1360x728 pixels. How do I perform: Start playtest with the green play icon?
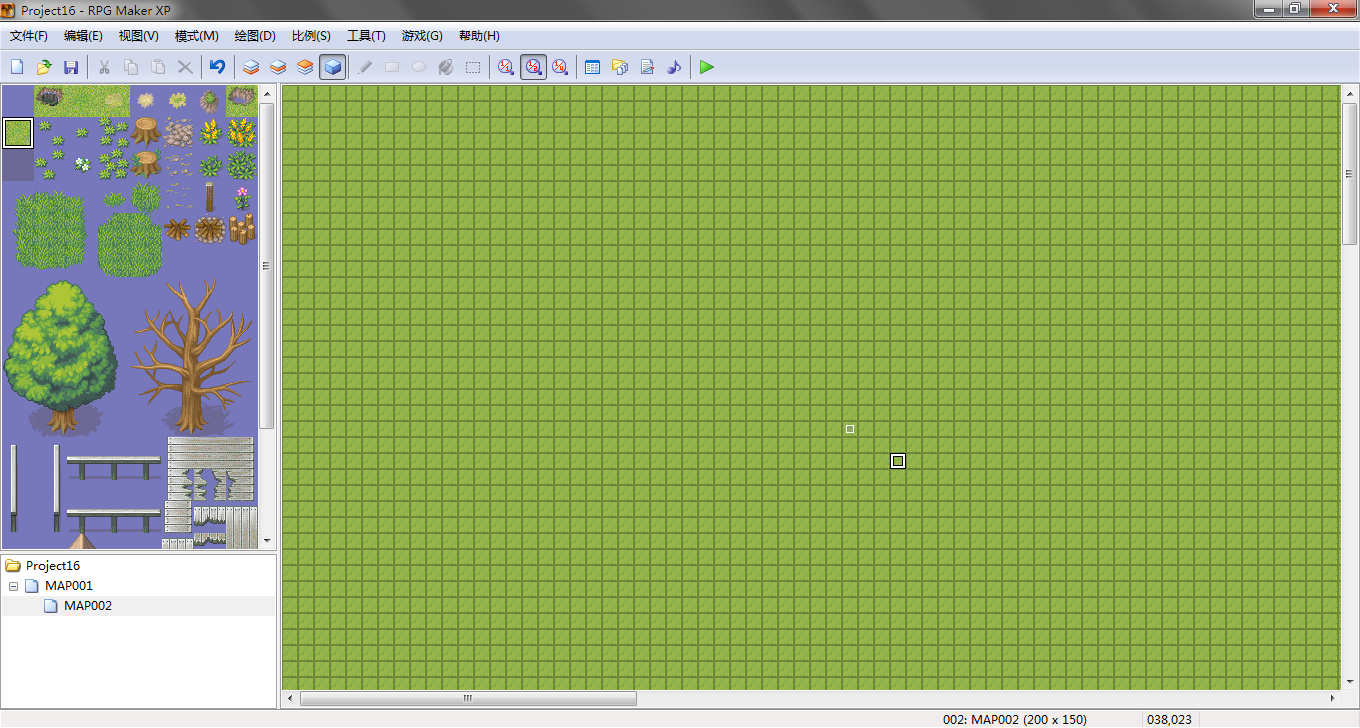click(x=707, y=67)
